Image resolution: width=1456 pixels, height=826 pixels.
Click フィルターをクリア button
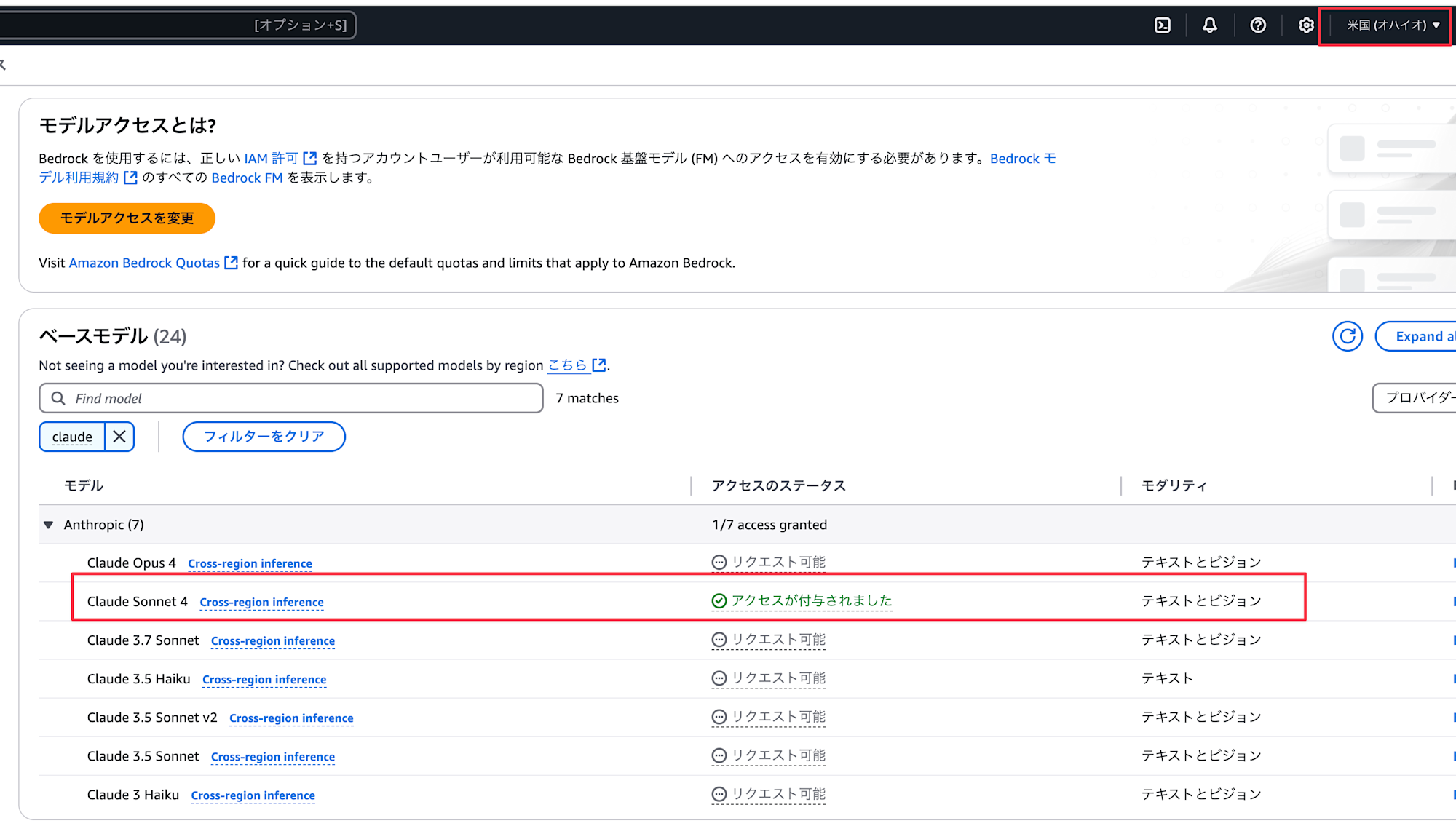coord(264,437)
